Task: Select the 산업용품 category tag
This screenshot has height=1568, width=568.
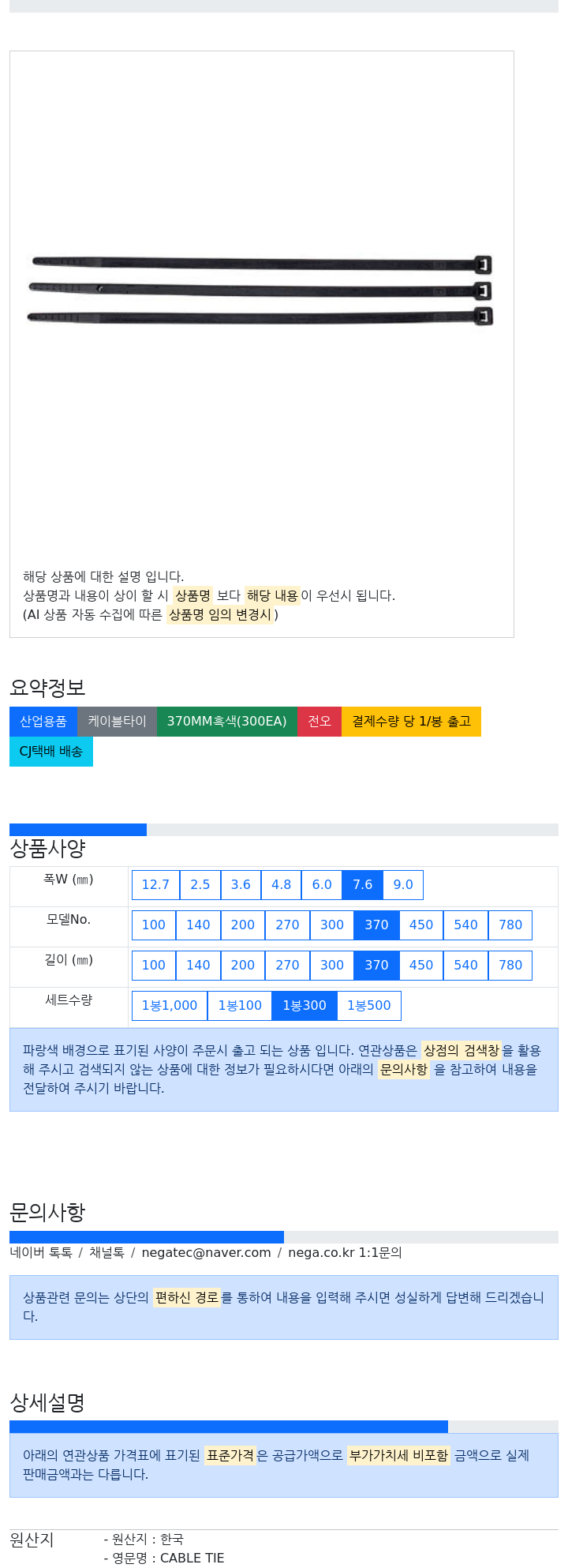Action: click(43, 722)
